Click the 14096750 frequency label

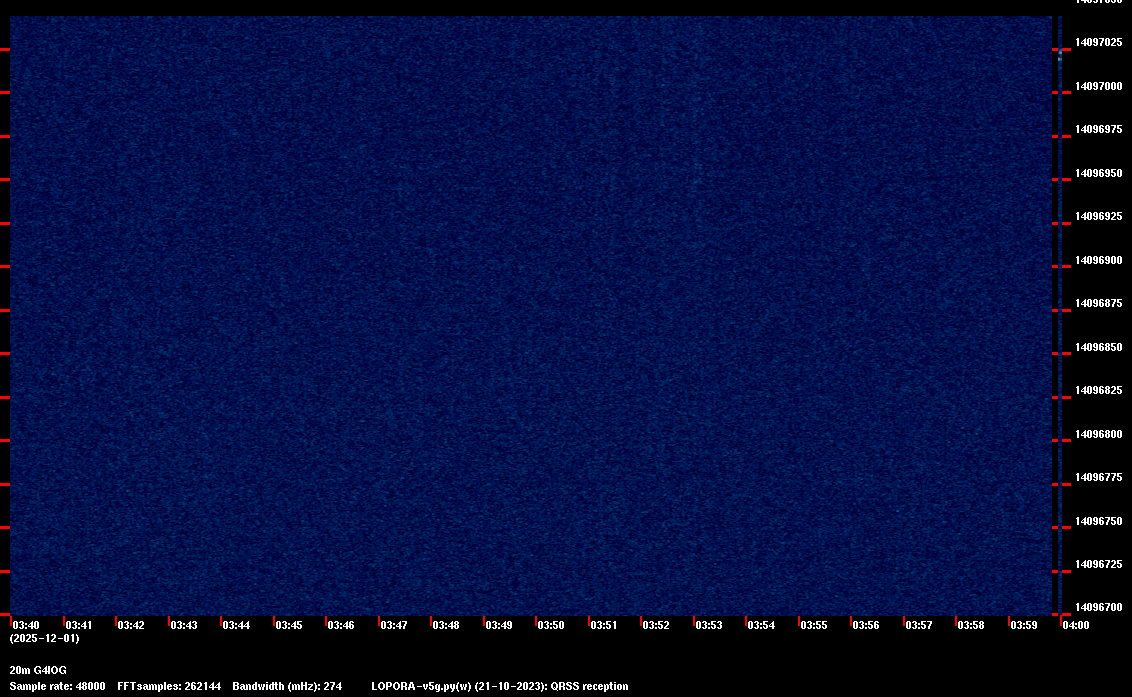1099,521
